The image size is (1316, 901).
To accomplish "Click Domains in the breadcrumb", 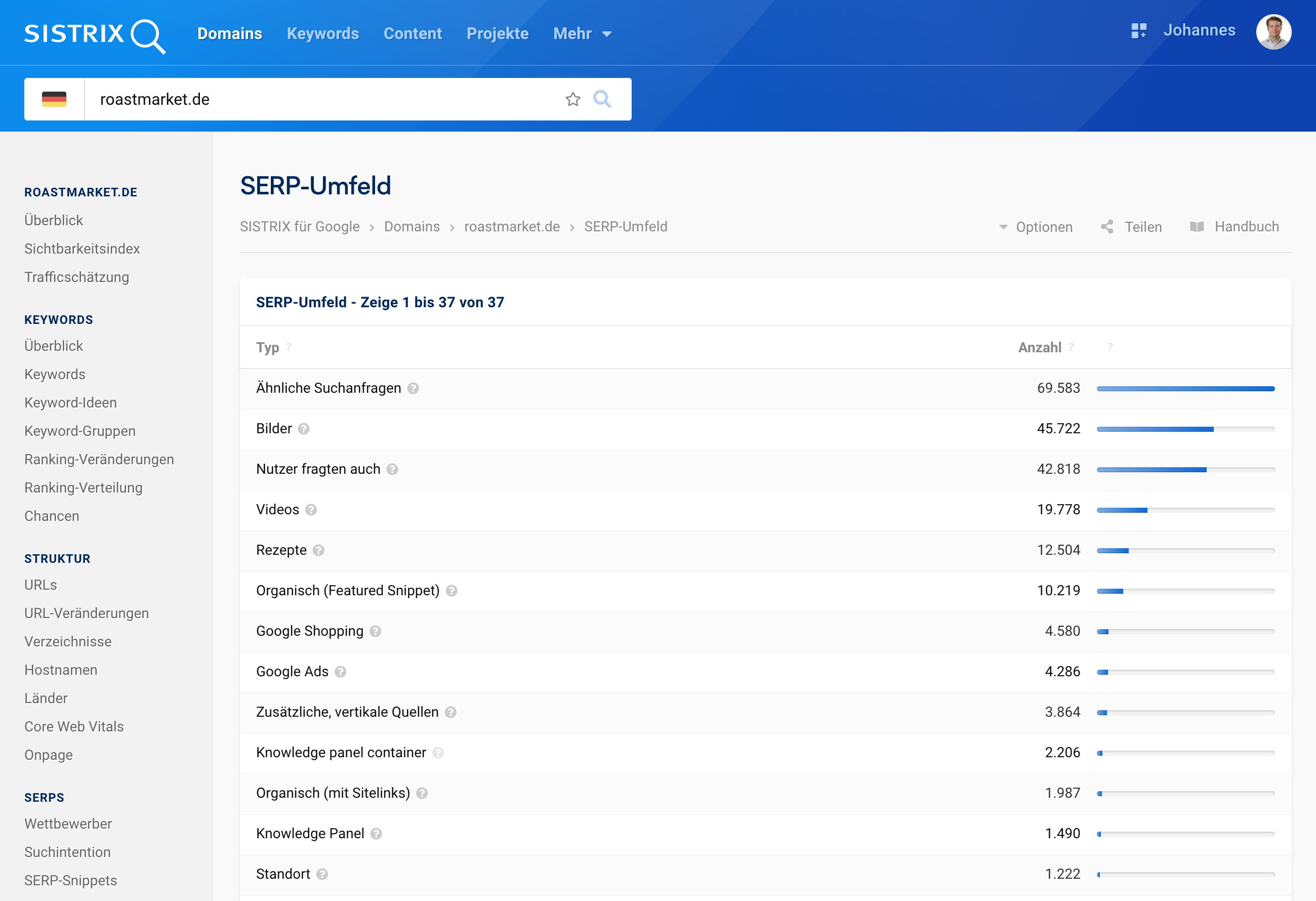I will [x=412, y=227].
